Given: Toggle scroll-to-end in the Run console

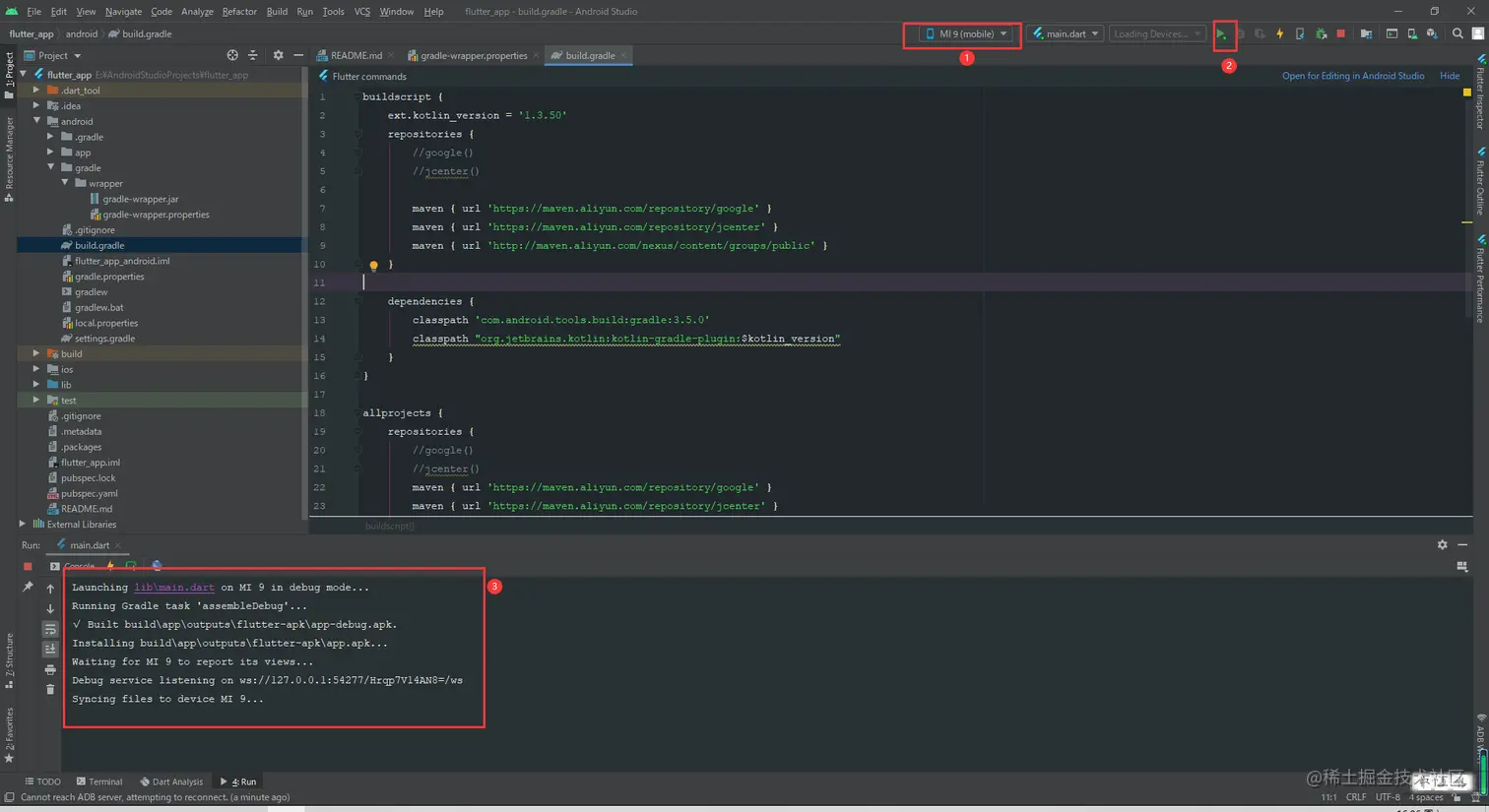Looking at the screenshot, I should pos(50,650).
